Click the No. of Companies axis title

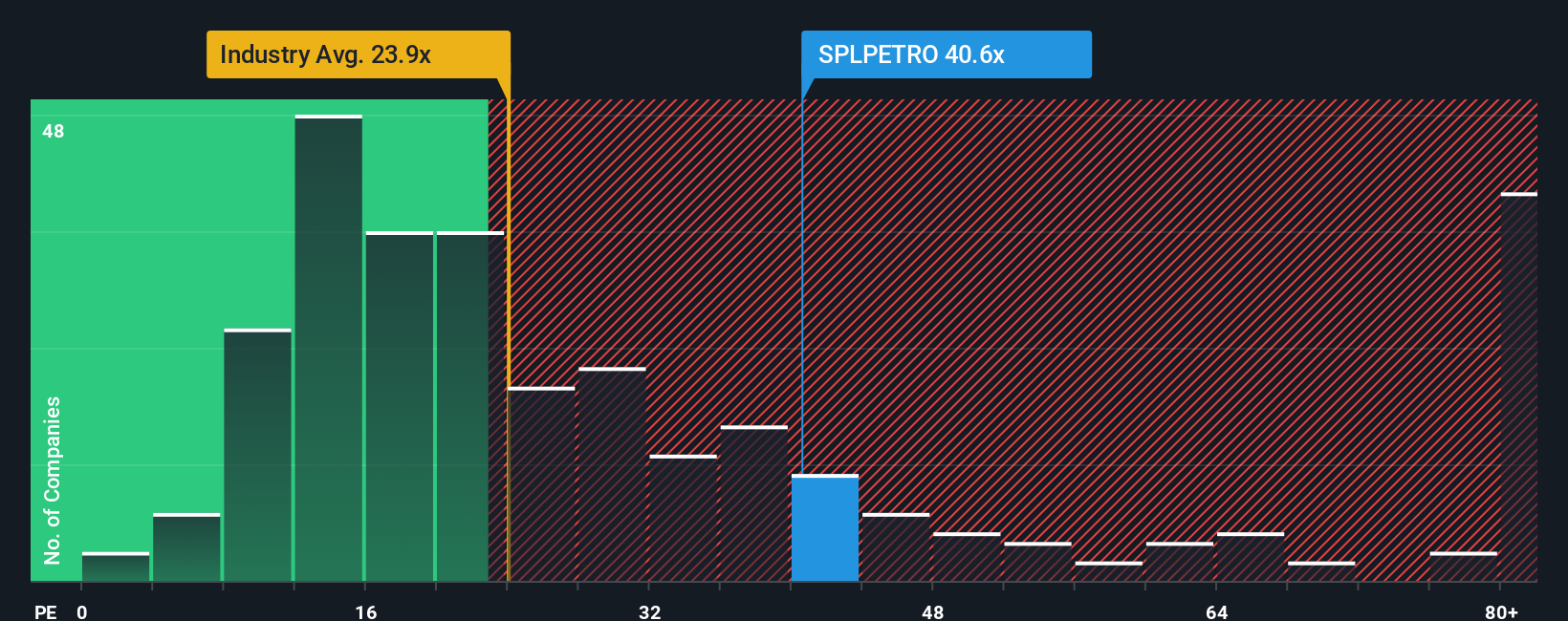coord(53,480)
